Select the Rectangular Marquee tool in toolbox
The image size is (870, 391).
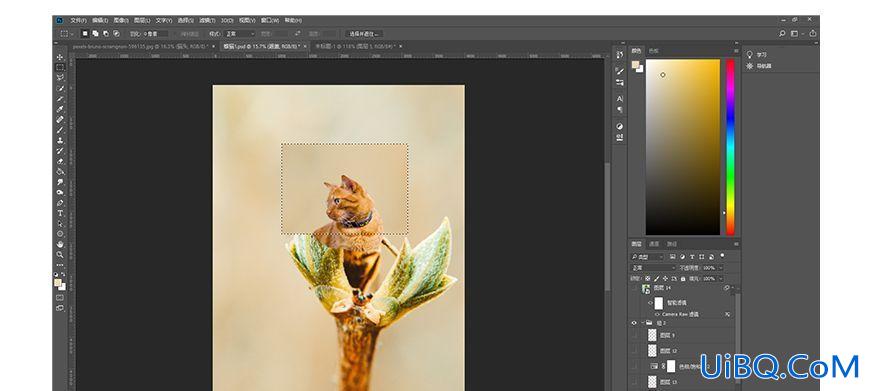60,67
